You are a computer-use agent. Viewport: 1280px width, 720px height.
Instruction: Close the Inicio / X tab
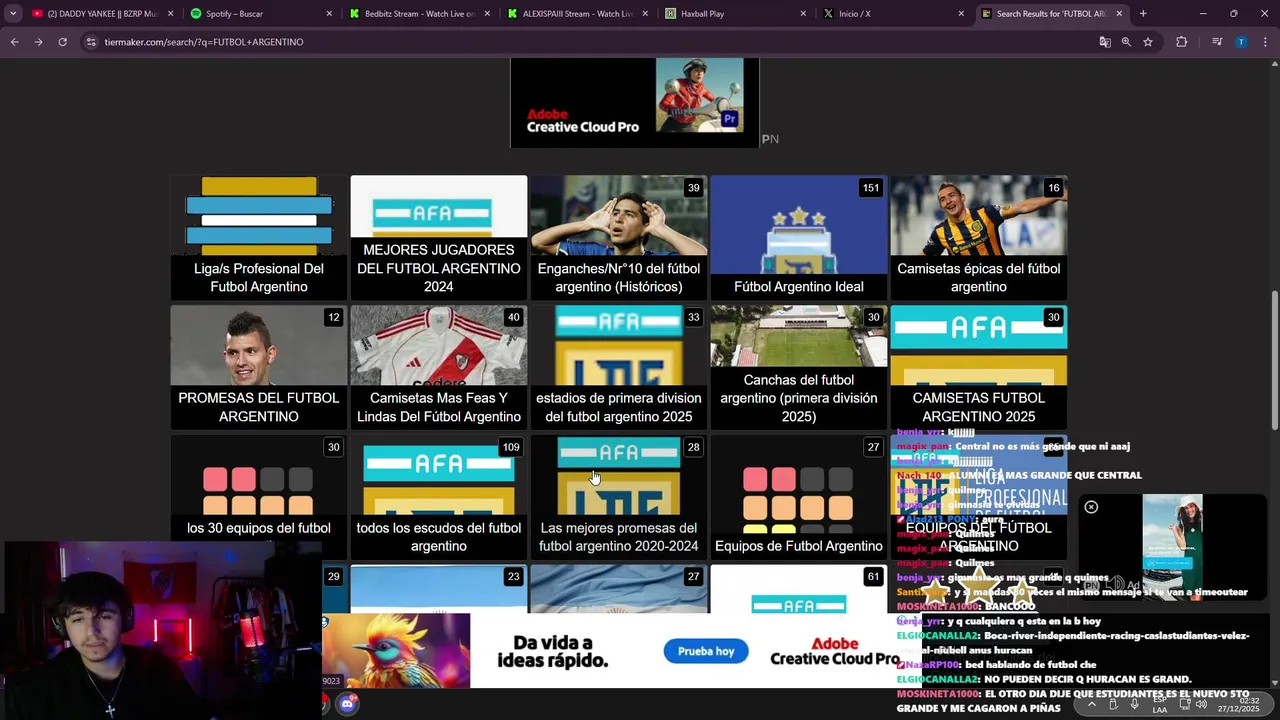click(x=961, y=14)
